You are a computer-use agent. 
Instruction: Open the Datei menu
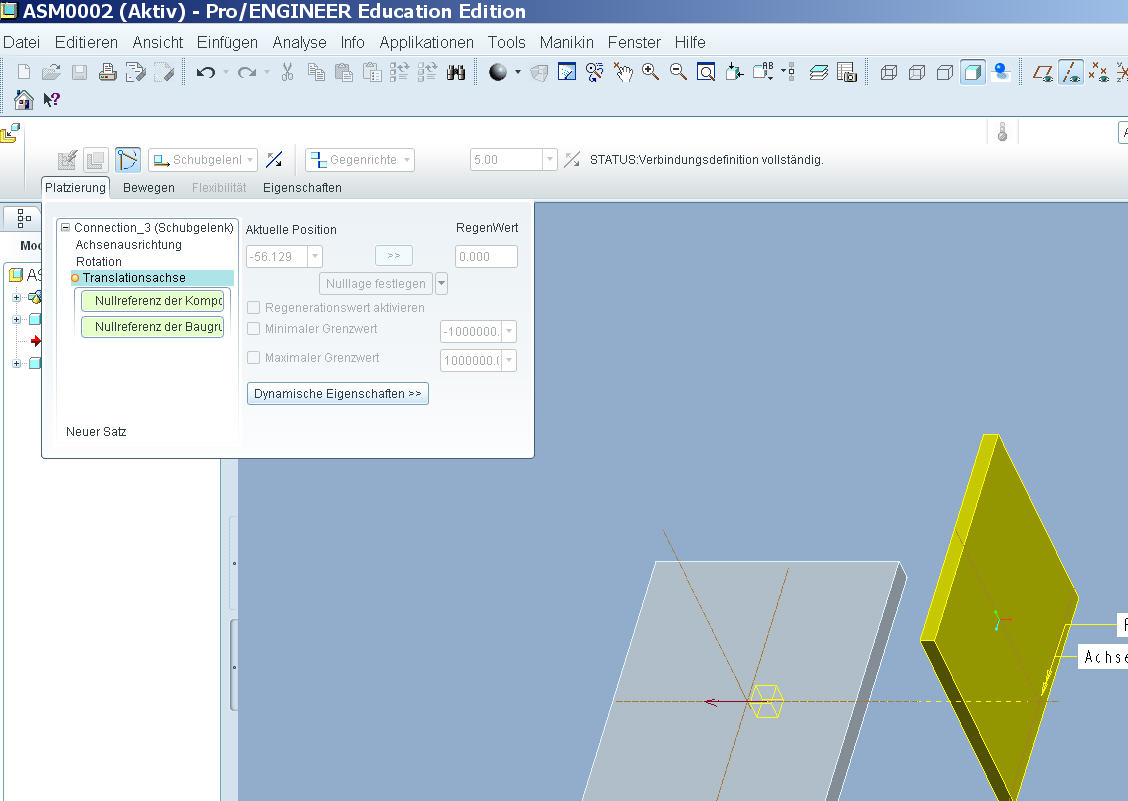coord(22,42)
